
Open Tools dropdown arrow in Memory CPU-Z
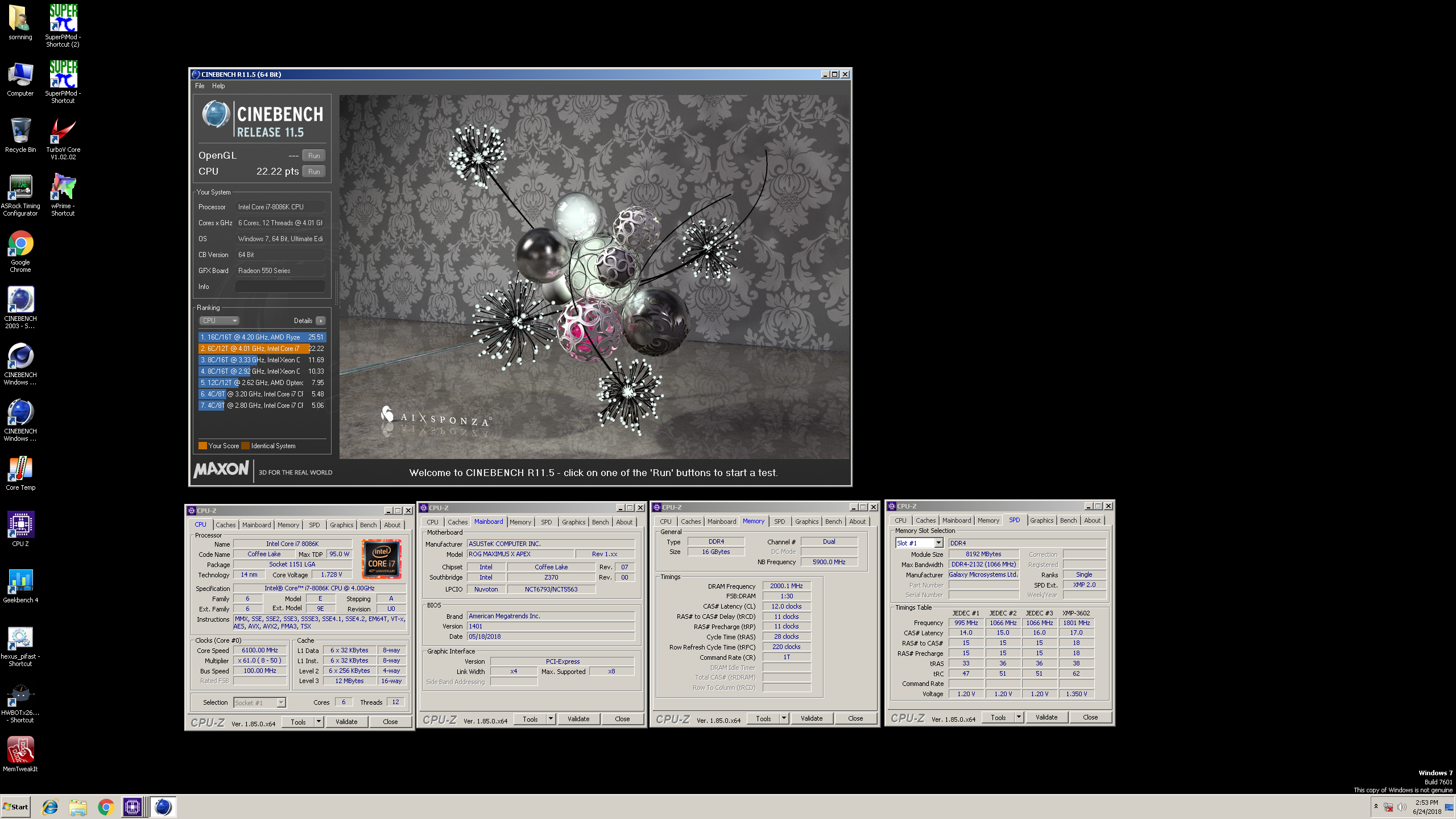[x=784, y=719]
